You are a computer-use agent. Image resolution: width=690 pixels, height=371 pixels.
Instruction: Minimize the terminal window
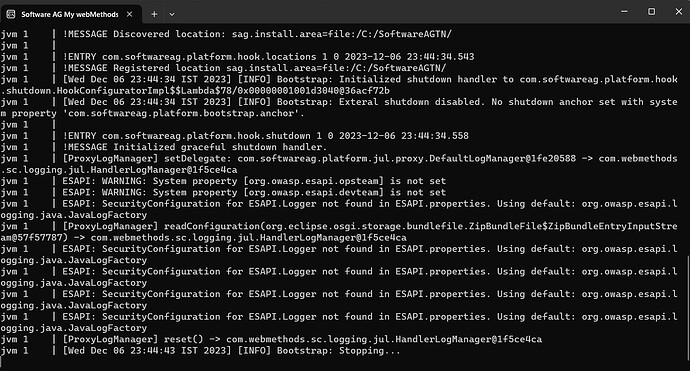point(624,11)
